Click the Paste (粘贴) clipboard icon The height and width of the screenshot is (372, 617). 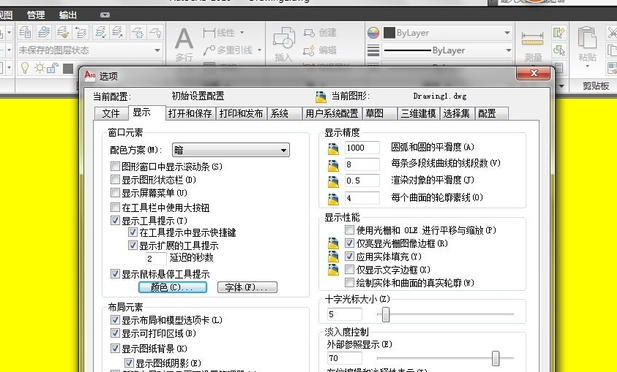587,39
